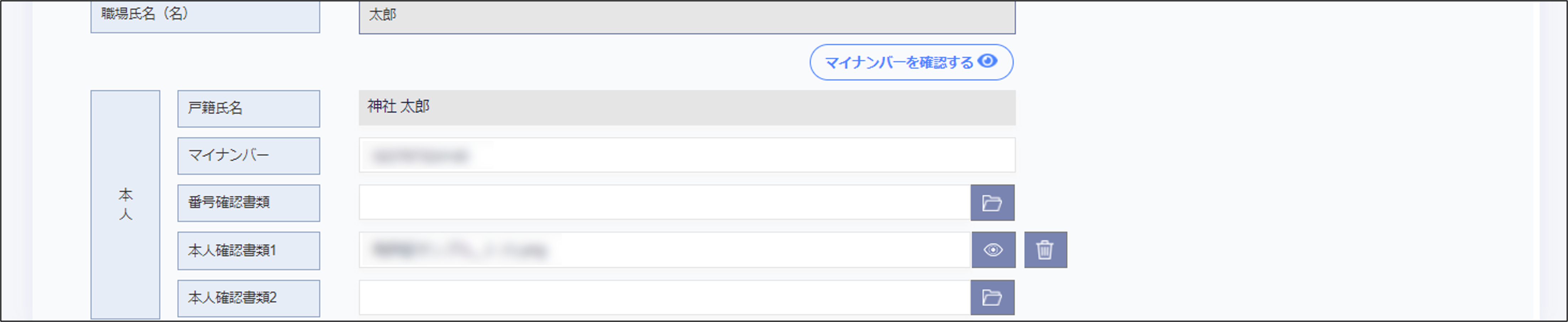This screenshot has height=322, width=1568.
Task: Click the 本人 section header cell
Action: point(126,204)
